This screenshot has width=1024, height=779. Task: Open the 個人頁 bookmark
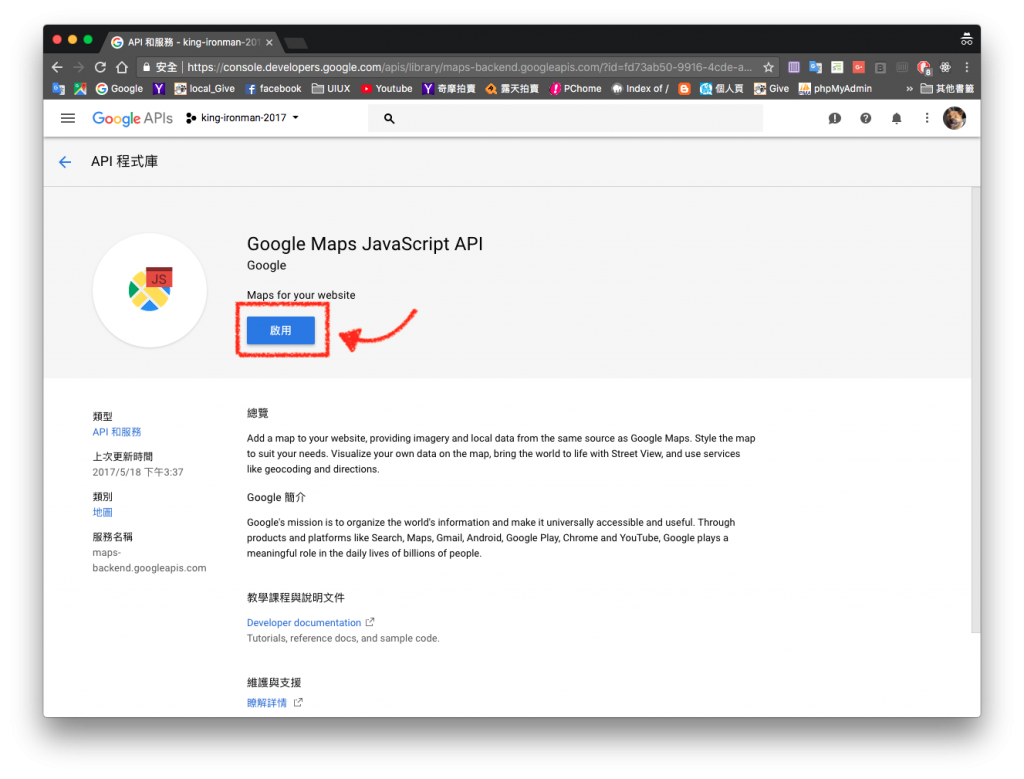(x=722, y=89)
